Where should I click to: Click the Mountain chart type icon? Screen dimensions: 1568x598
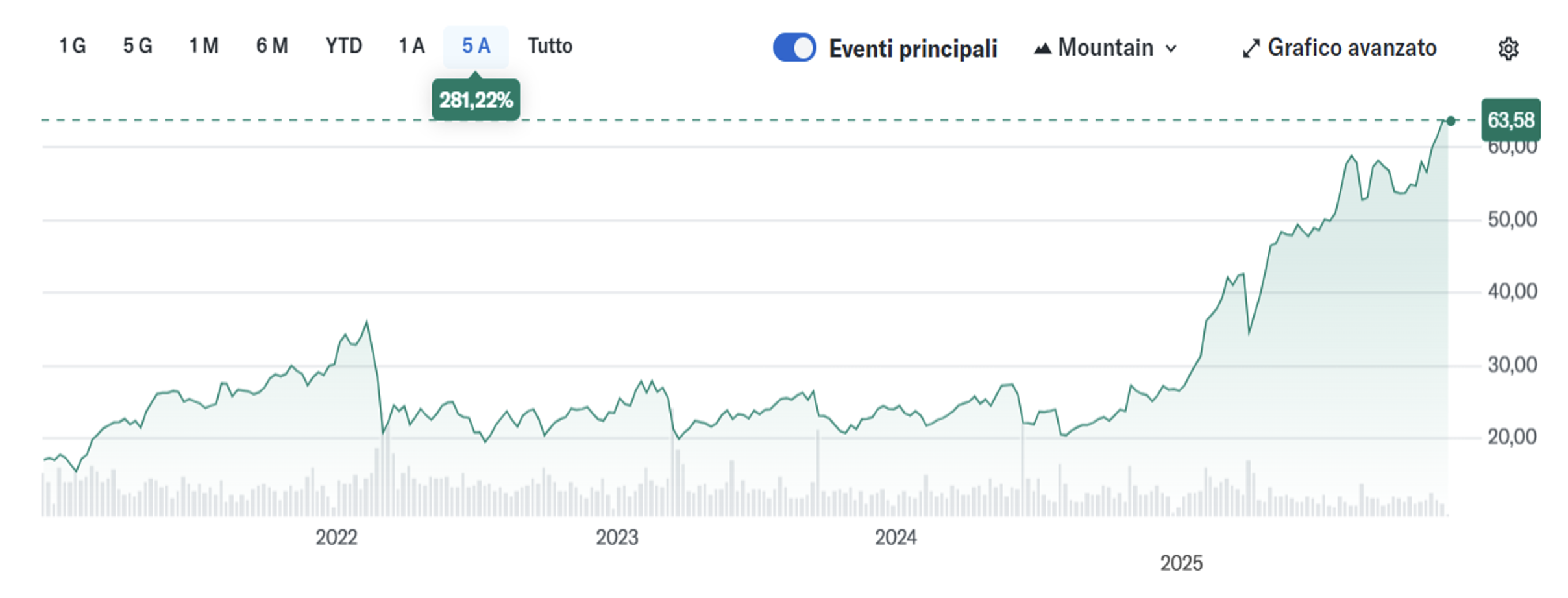1042,49
